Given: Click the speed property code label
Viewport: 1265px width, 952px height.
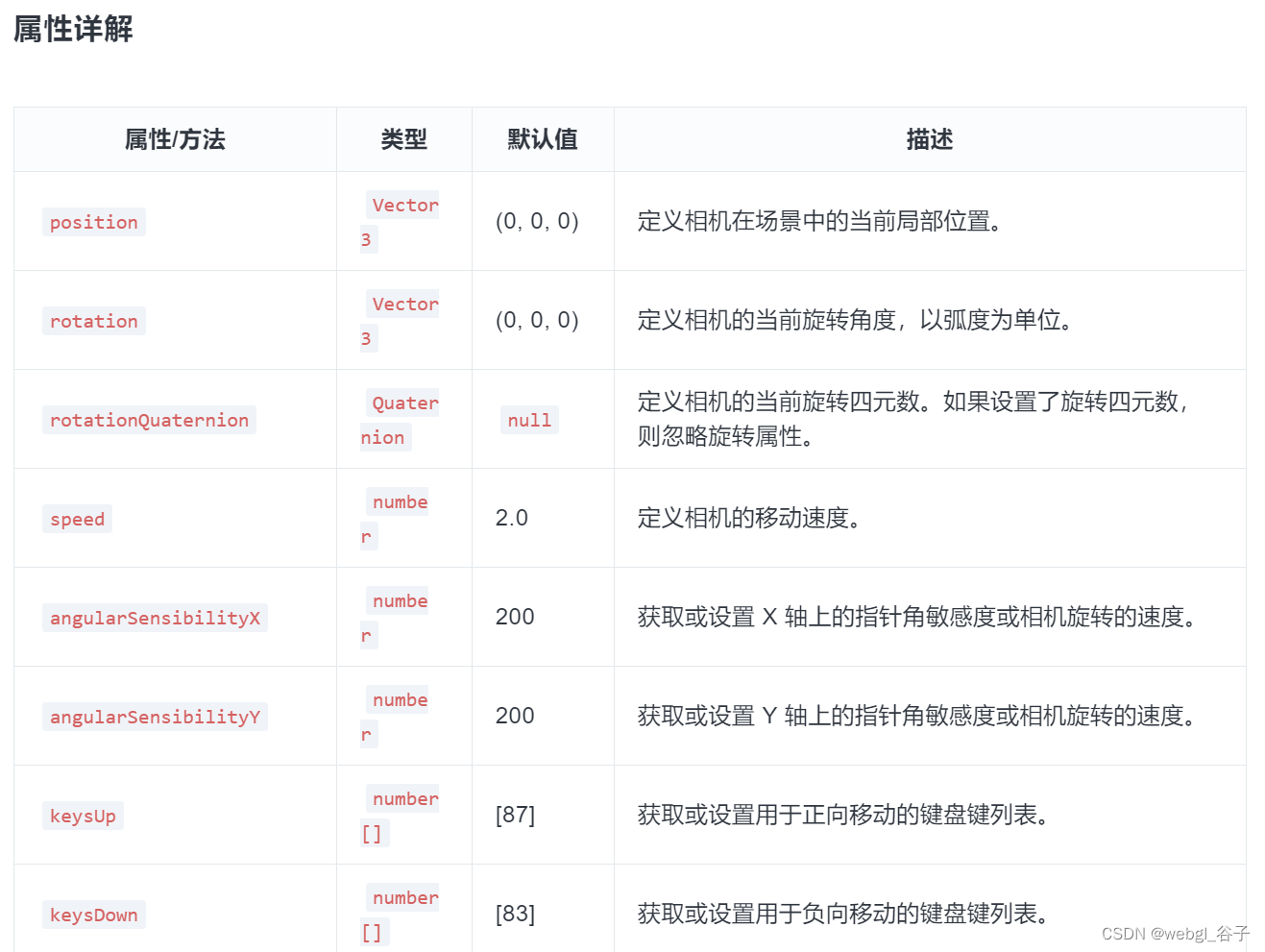Looking at the screenshot, I should click(x=77, y=519).
